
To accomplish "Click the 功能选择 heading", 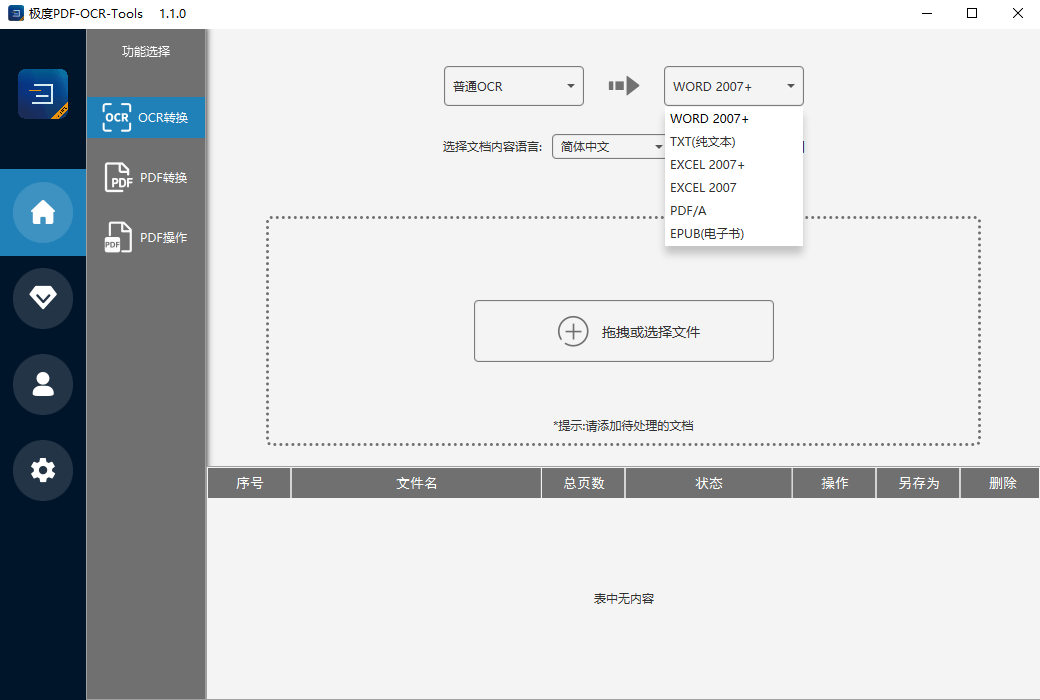I will [146, 51].
